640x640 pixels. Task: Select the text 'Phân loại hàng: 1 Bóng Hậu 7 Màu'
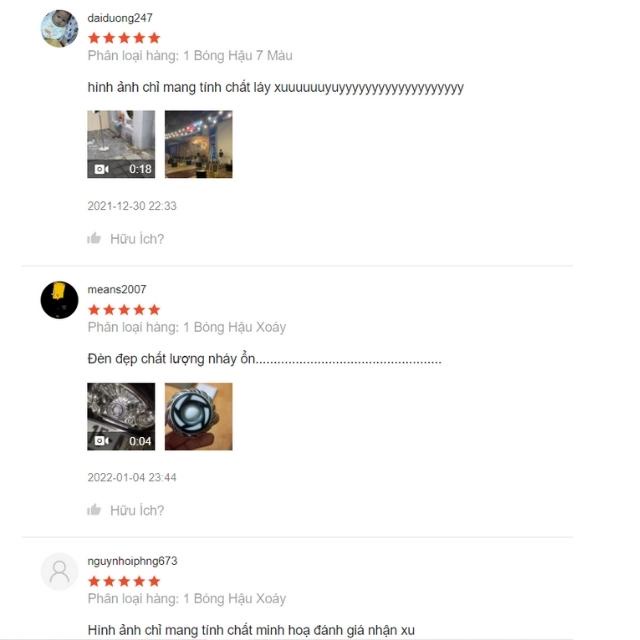tap(190, 56)
